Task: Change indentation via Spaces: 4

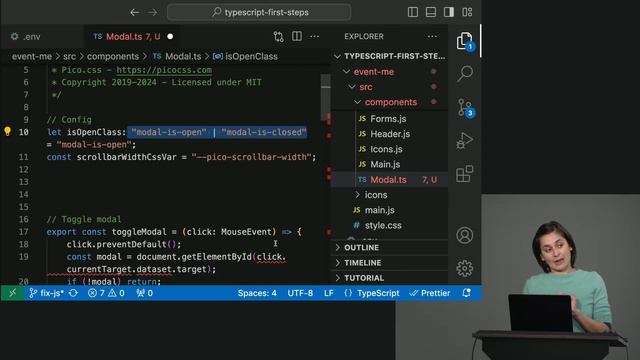Action: (x=257, y=293)
